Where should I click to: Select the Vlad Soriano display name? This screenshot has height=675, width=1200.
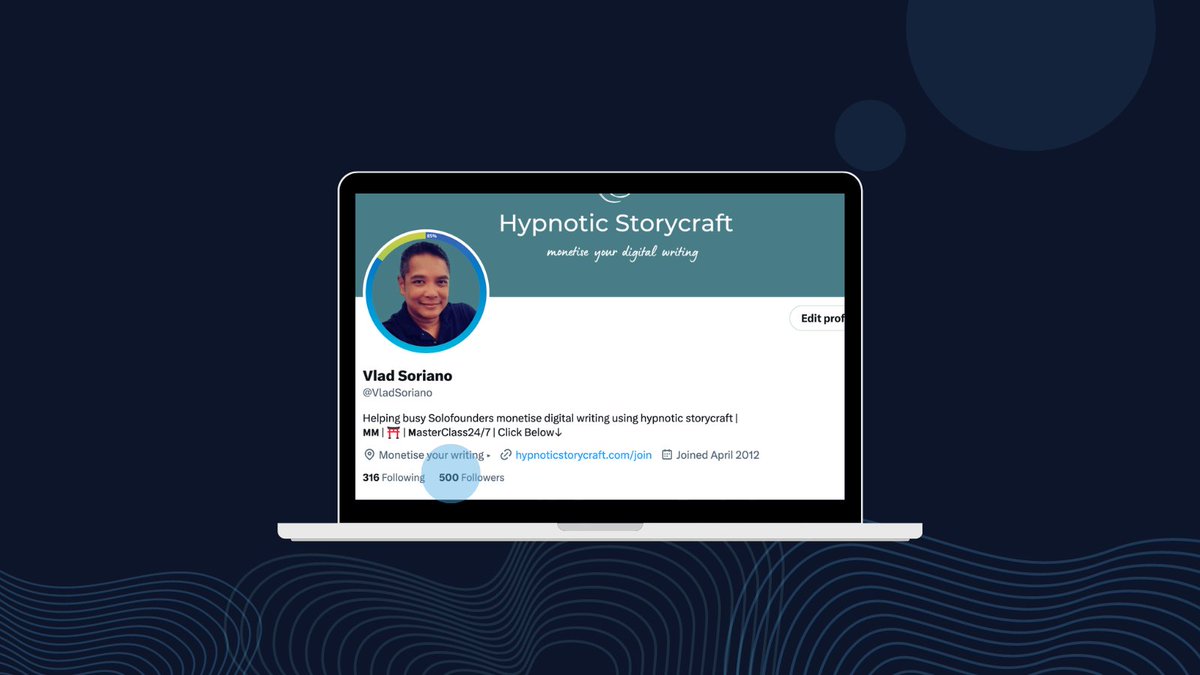(407, 376)
